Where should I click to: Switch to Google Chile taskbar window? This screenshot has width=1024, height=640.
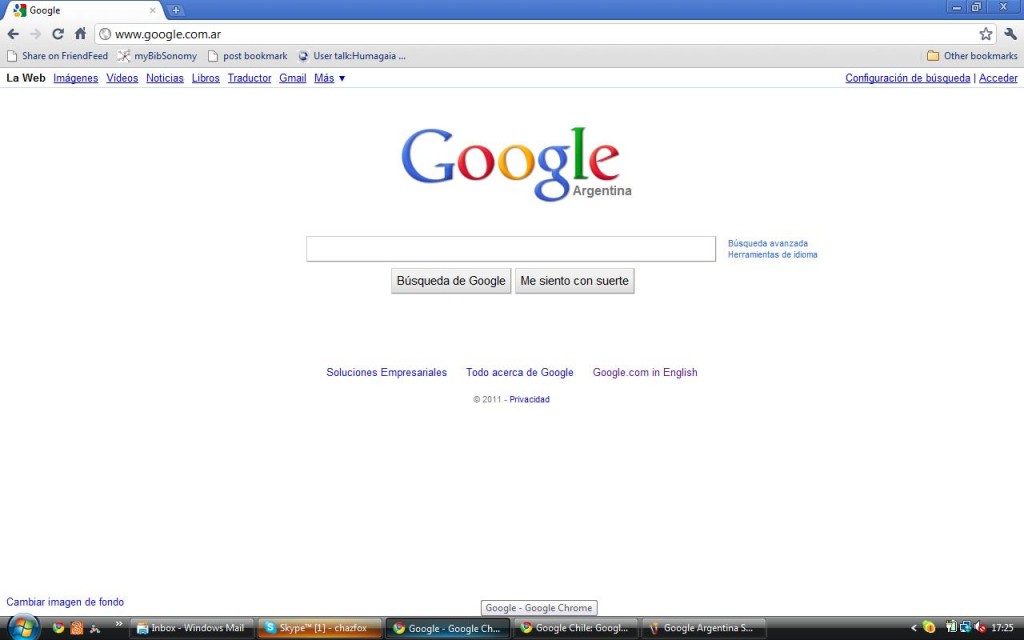pos(576,628)
